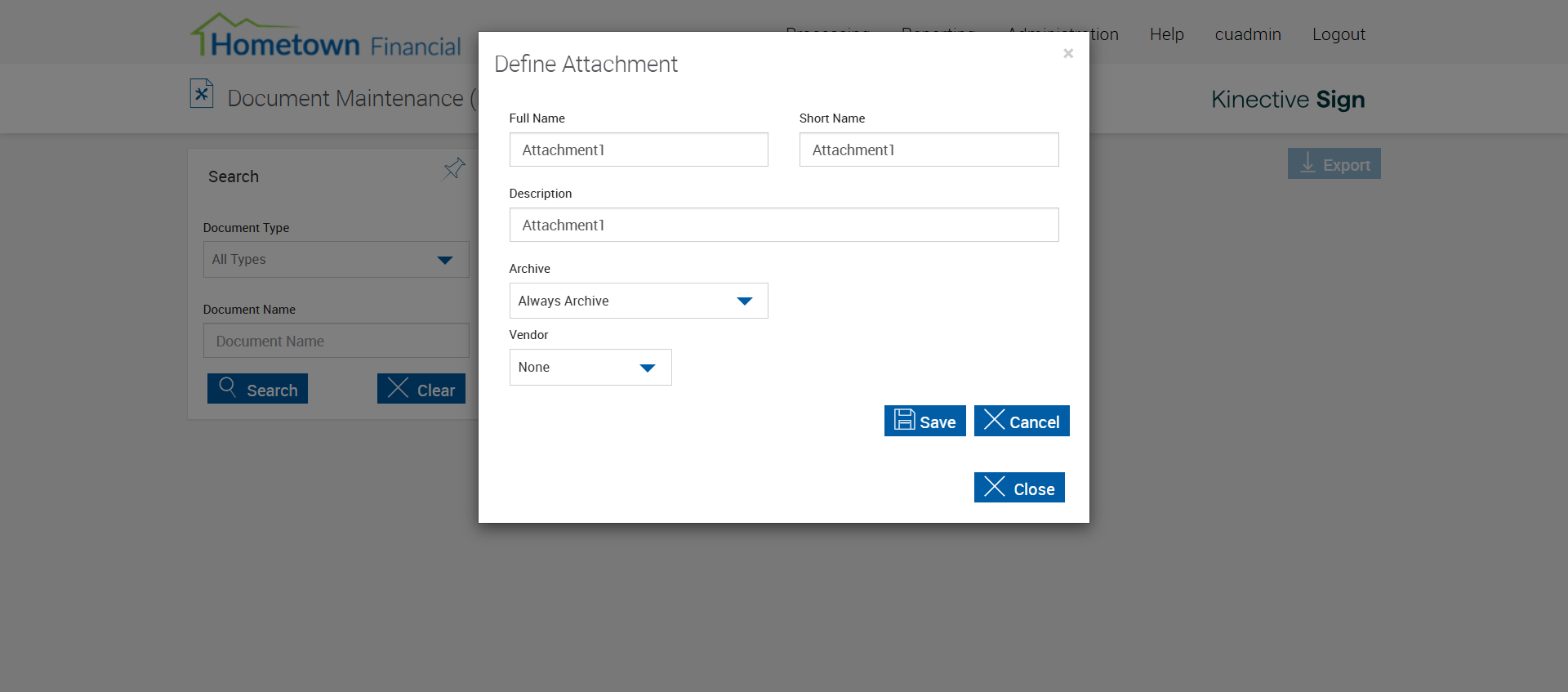The height and width of the screenshot is (692, 1568).
Task: Click the pin icon in Search panel
Action: [x=454, y=169]
